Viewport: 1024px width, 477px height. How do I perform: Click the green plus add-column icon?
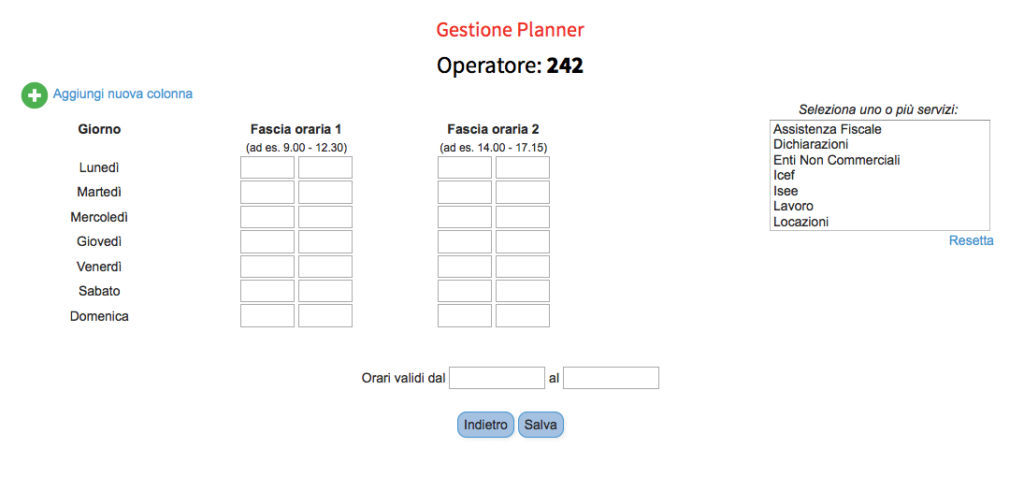(34, 95)
